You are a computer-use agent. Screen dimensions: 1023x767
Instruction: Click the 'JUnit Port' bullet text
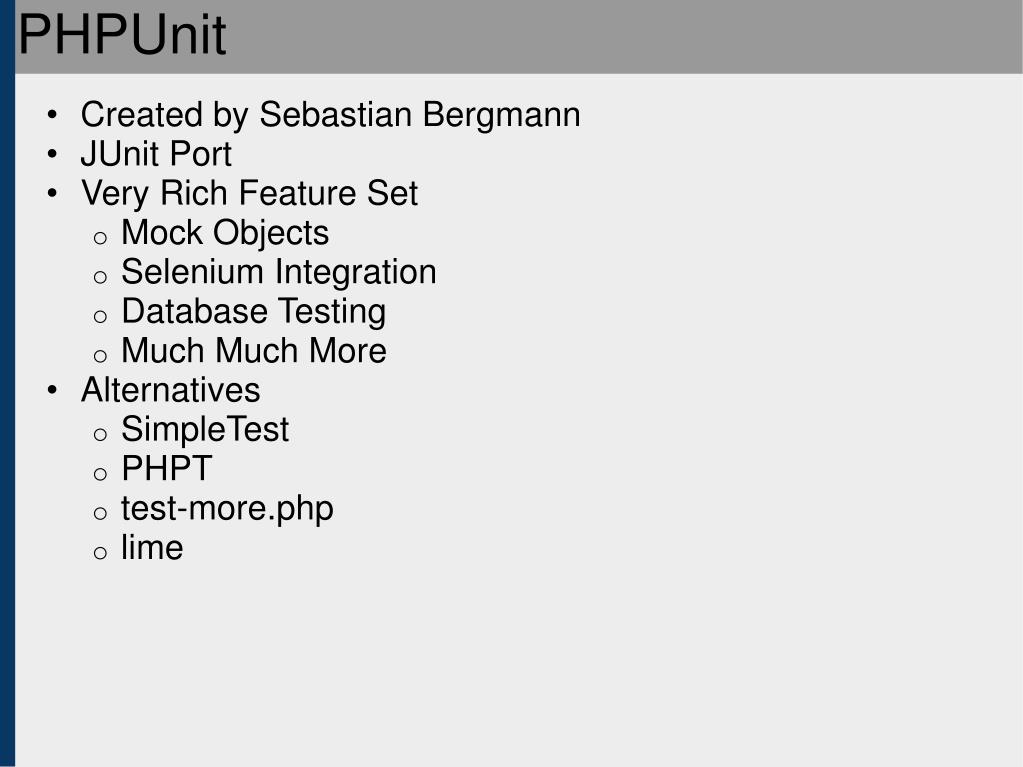pos(156,154)
